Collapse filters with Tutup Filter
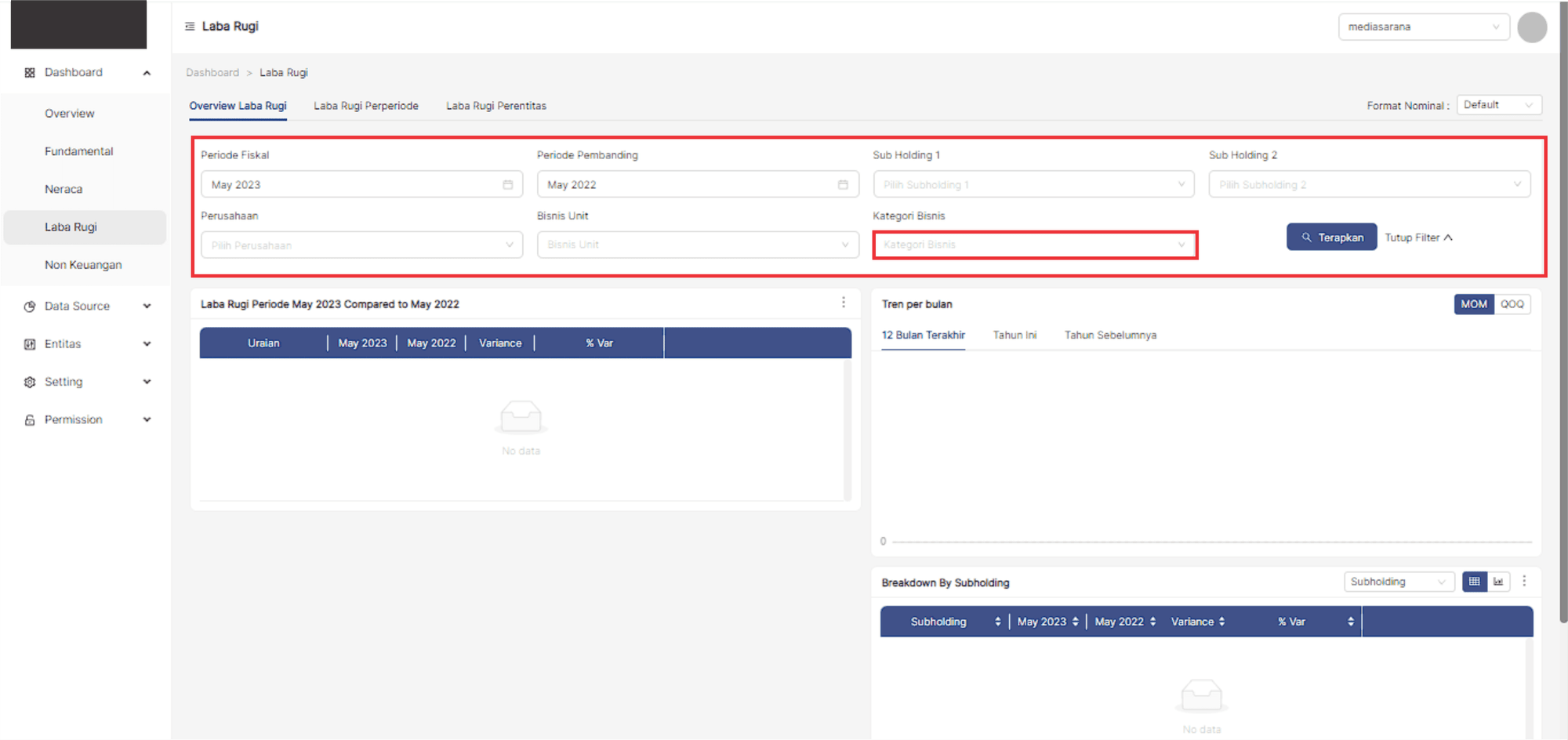 1418,238
